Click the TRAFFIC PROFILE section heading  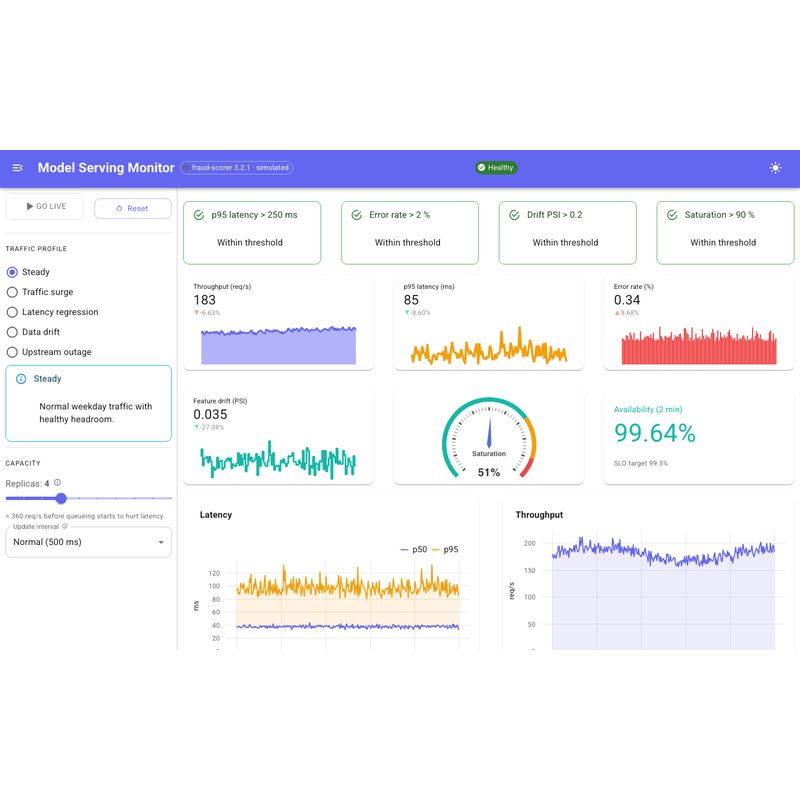click(36, 249)
